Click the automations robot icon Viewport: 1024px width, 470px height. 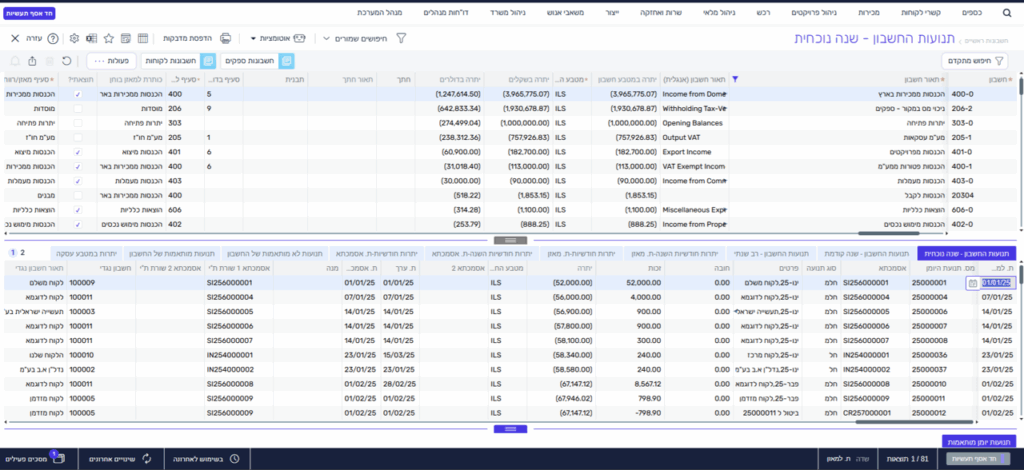[299, 39]
